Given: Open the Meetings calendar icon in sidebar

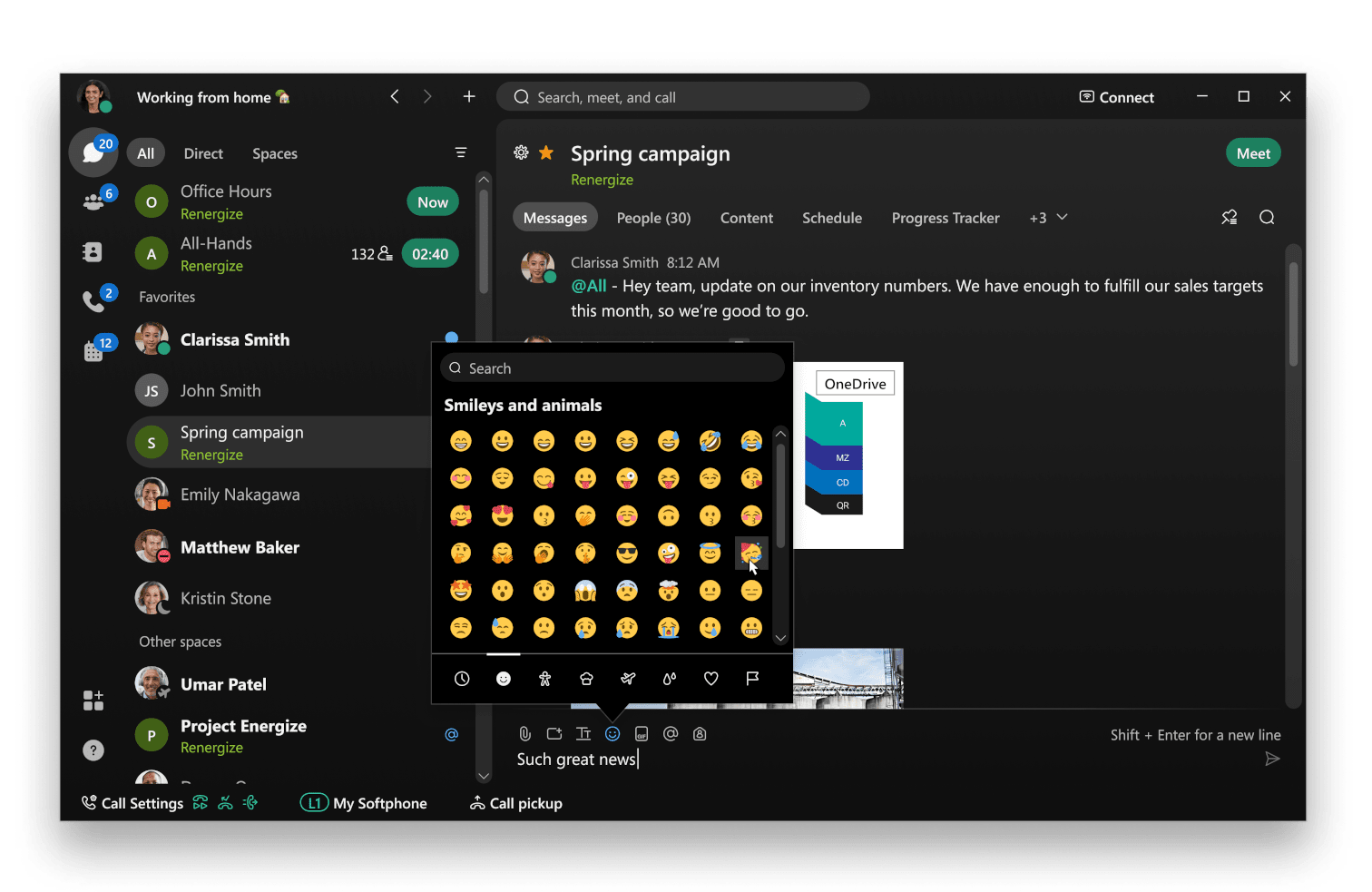Looking at the screenshot, I should (x=93, y=350).
